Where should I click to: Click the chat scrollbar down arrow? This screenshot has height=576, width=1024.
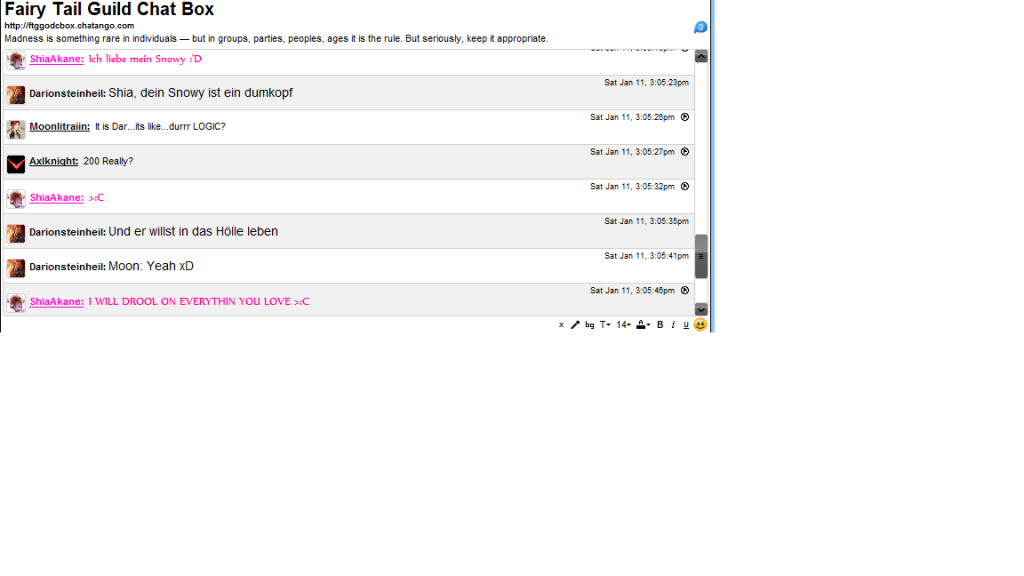(x=701, y=309)
